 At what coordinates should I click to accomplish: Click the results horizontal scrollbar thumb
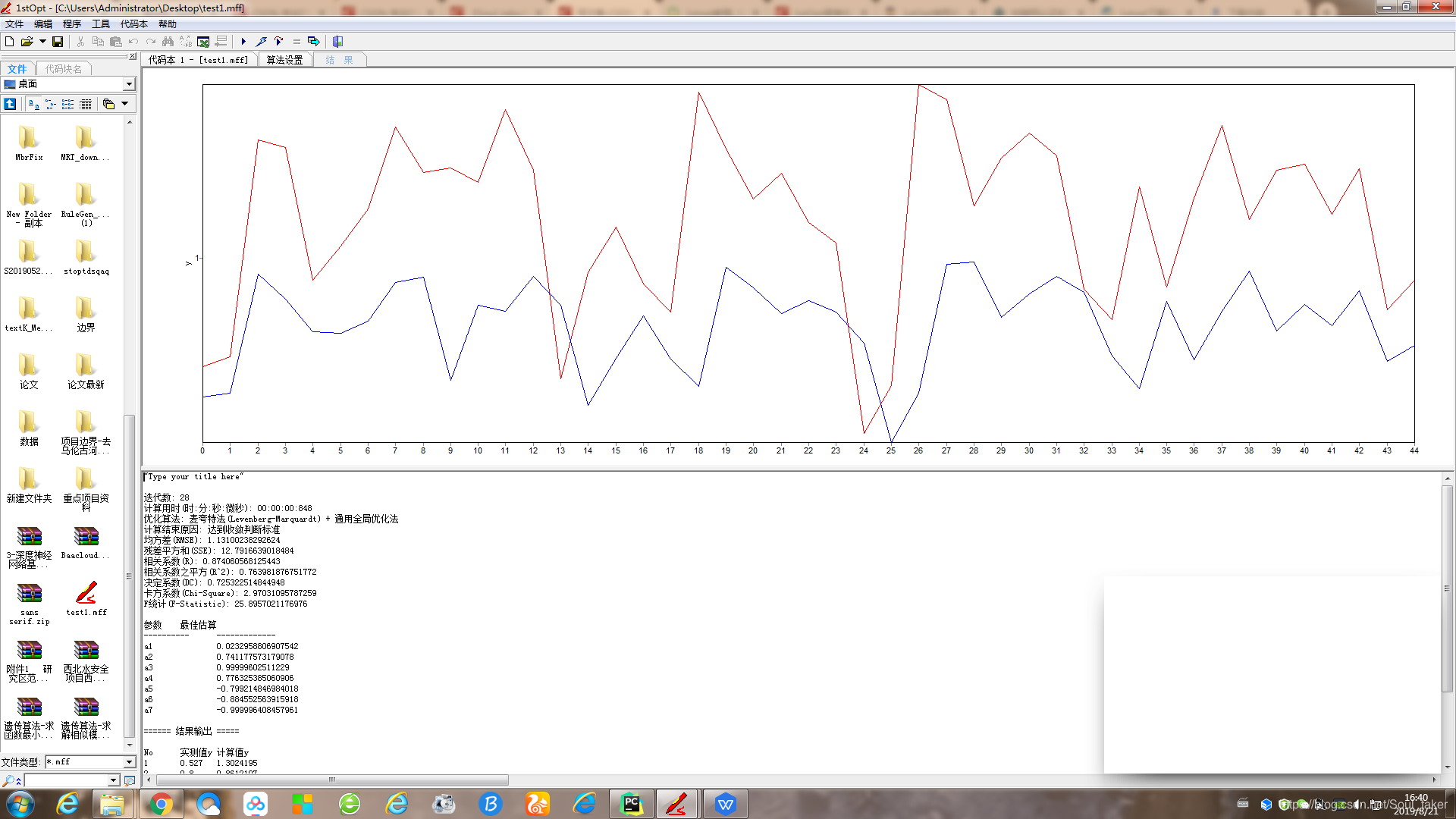pyautogui.click(x=331, y=780)
